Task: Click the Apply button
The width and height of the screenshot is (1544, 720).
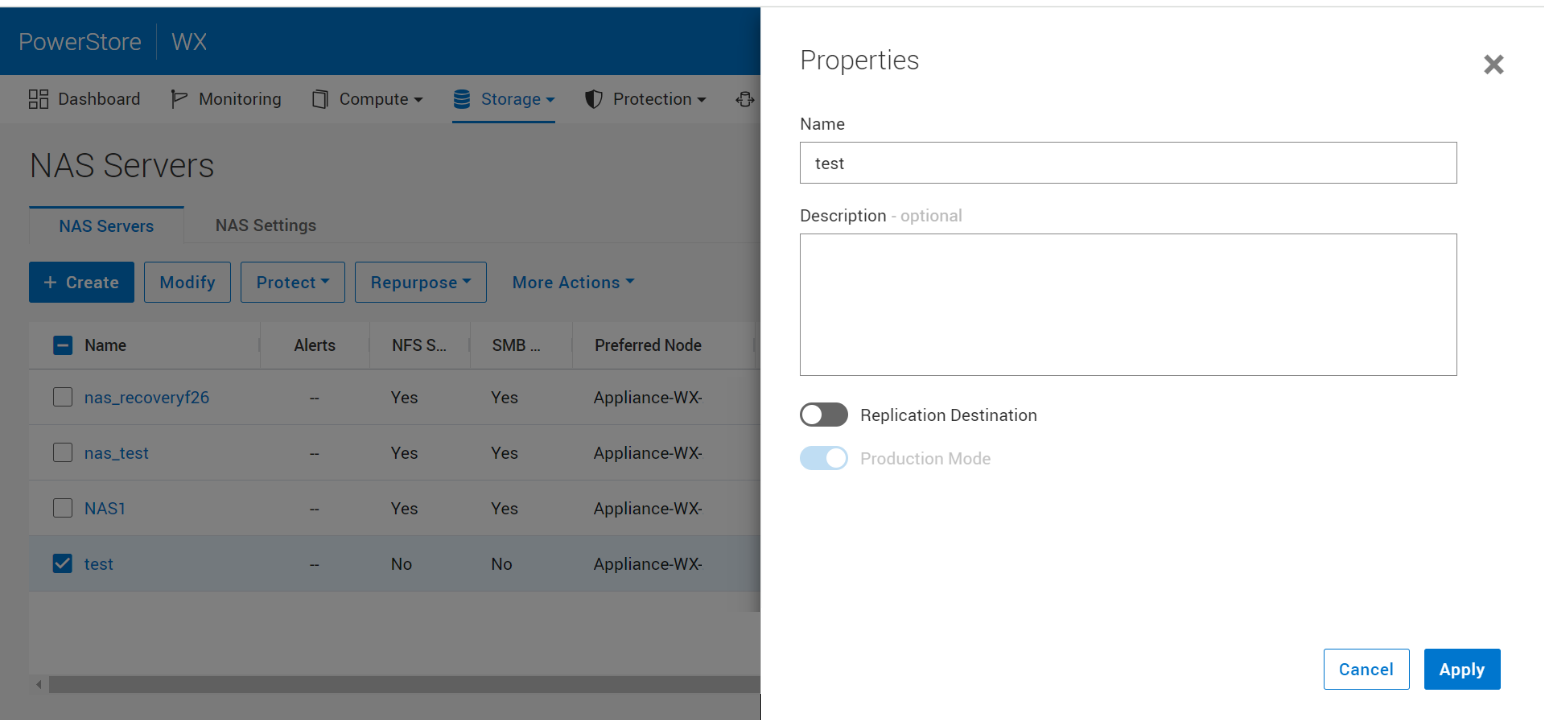Action: (x=1461, y=669)
